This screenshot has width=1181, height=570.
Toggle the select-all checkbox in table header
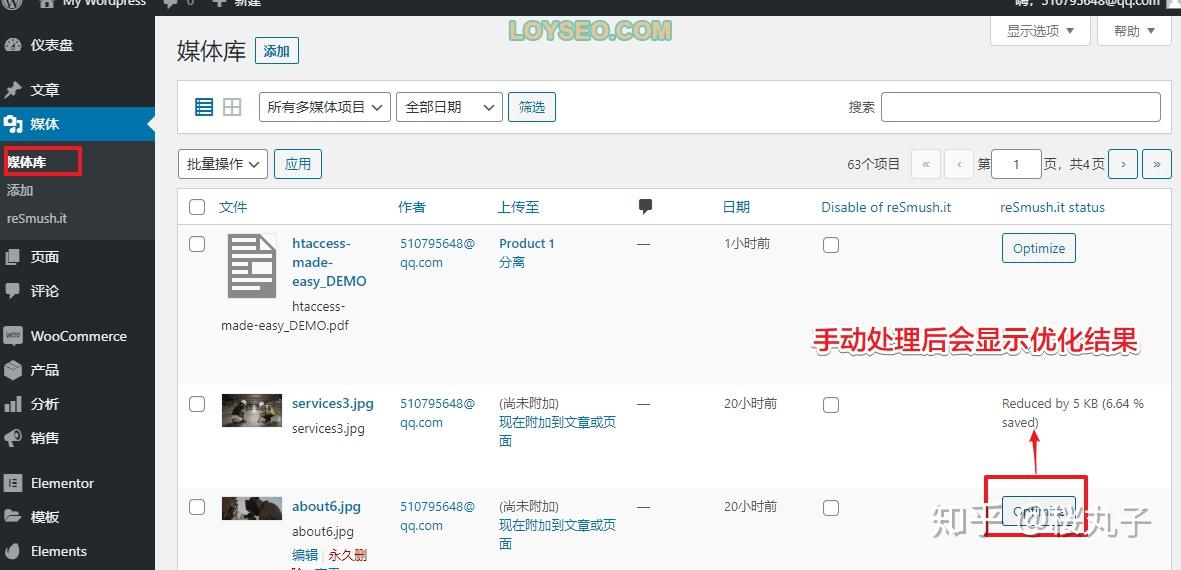pos(197,207)
